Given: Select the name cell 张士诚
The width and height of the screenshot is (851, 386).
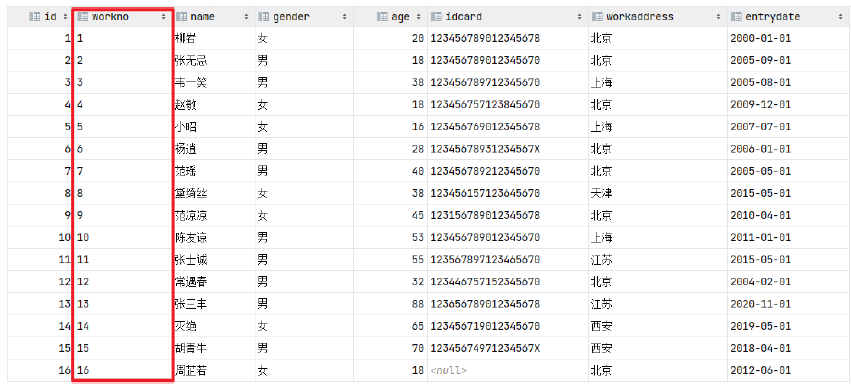Looking at the screenshot, I should (214, 260).
